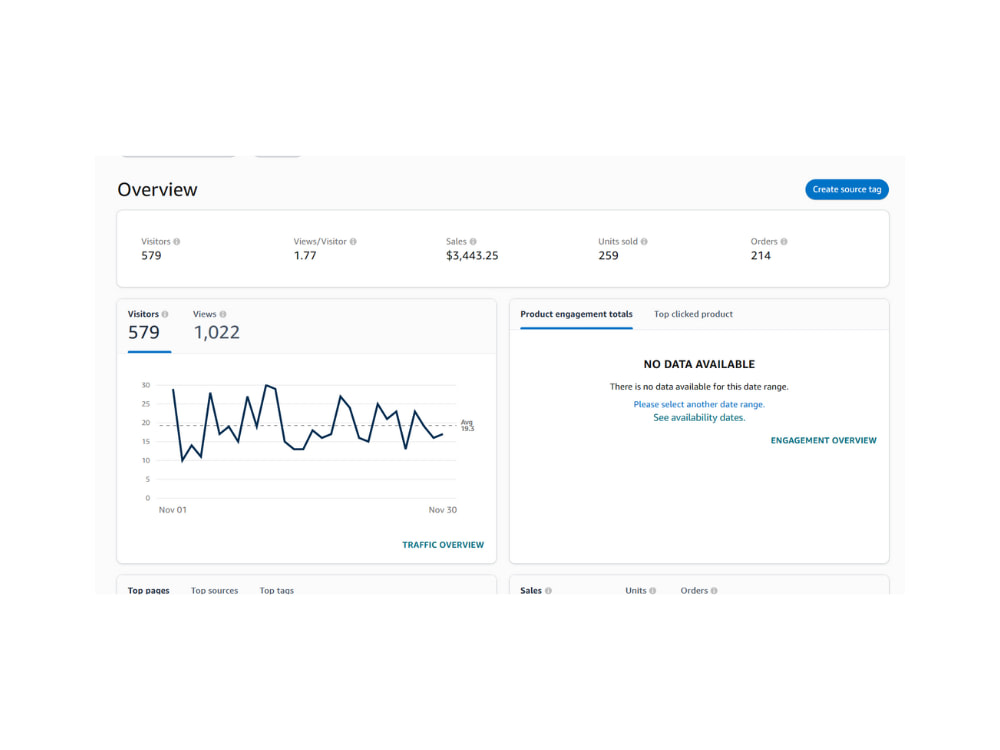Click info icon on Visitors chart tab
Image resolution: width=1000 pixels, height=750 pixels.
tap(165, 314)
